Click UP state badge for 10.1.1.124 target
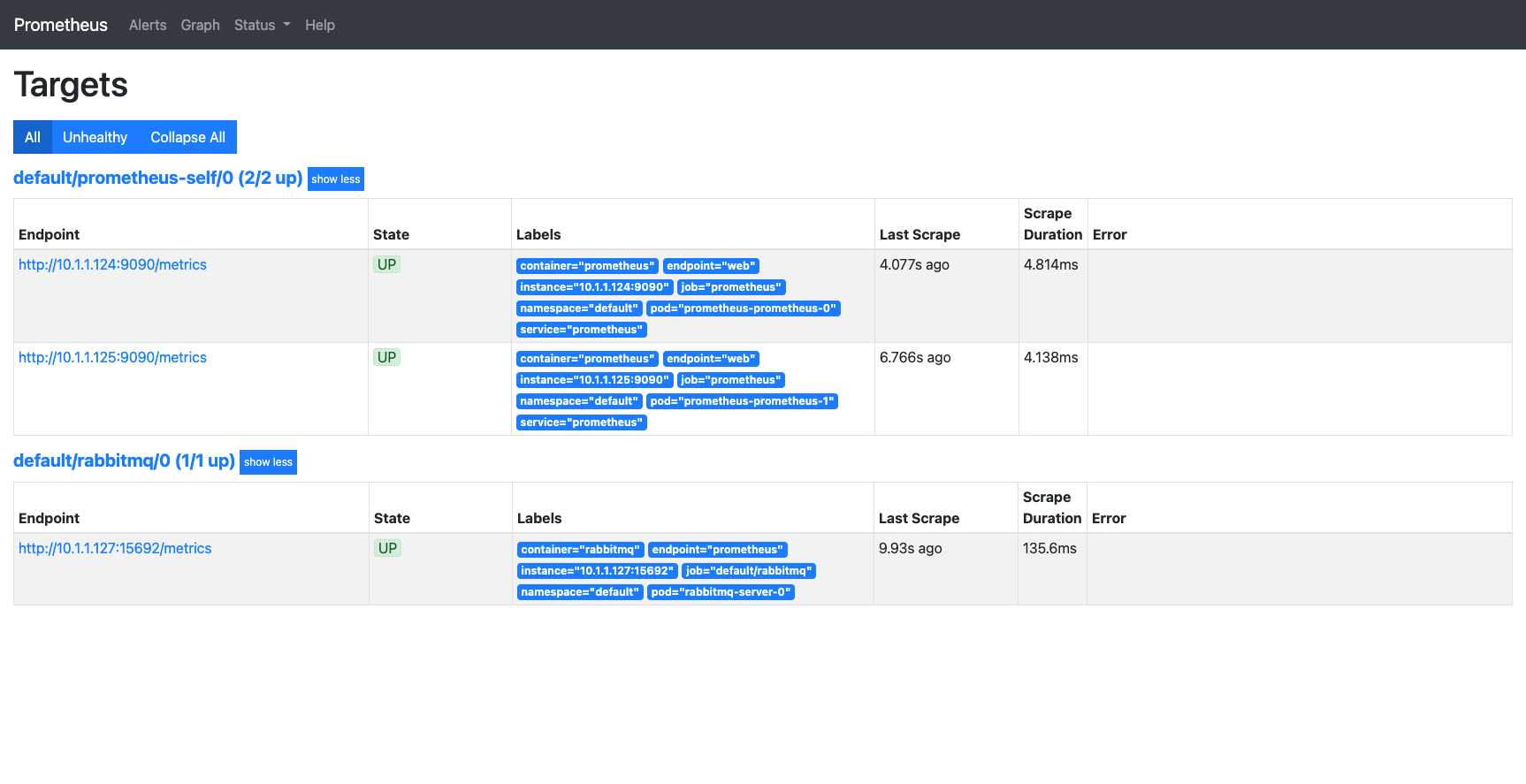 (x=386, y=264)
